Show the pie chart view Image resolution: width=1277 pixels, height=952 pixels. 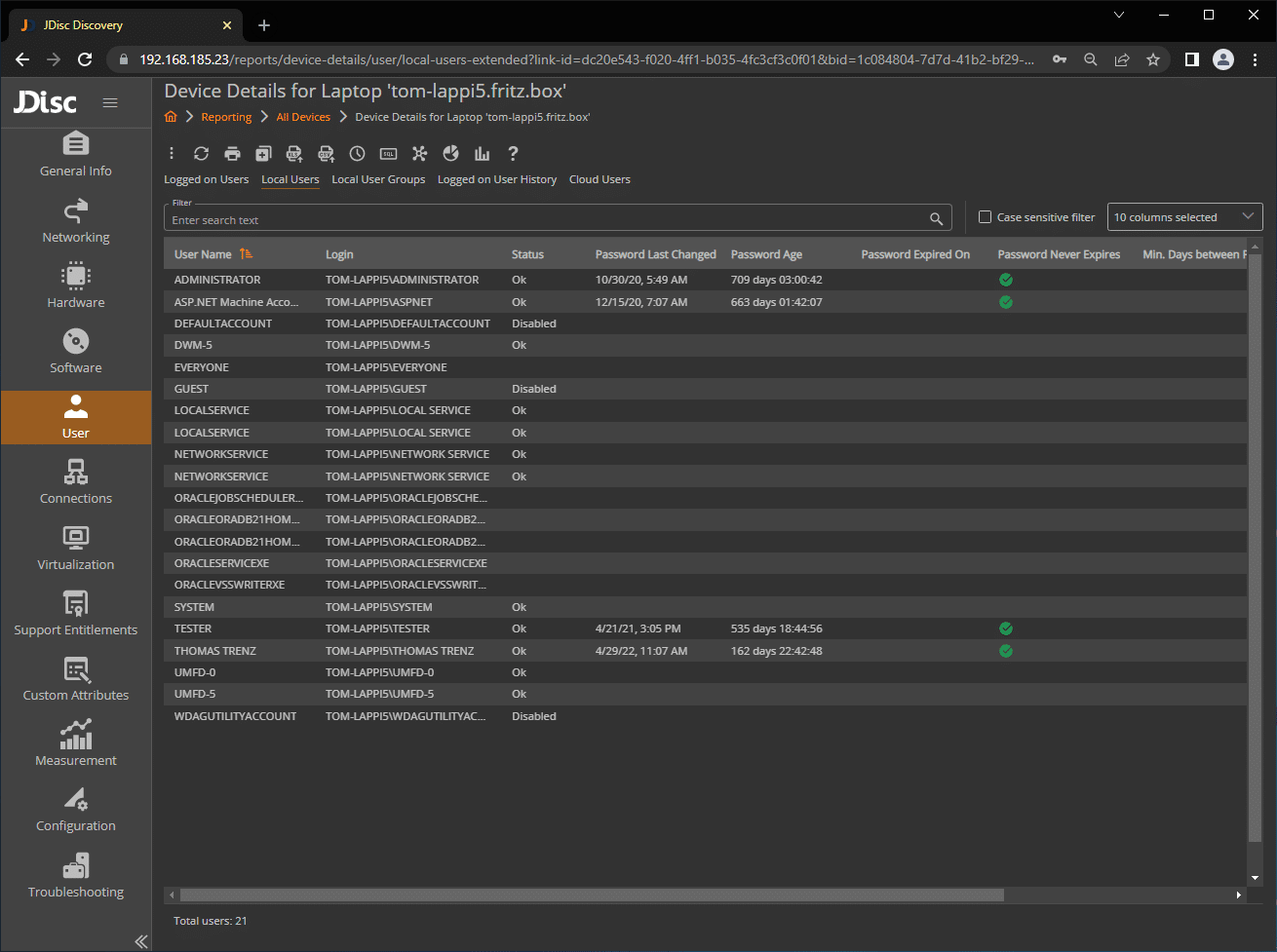coord(450,154)
